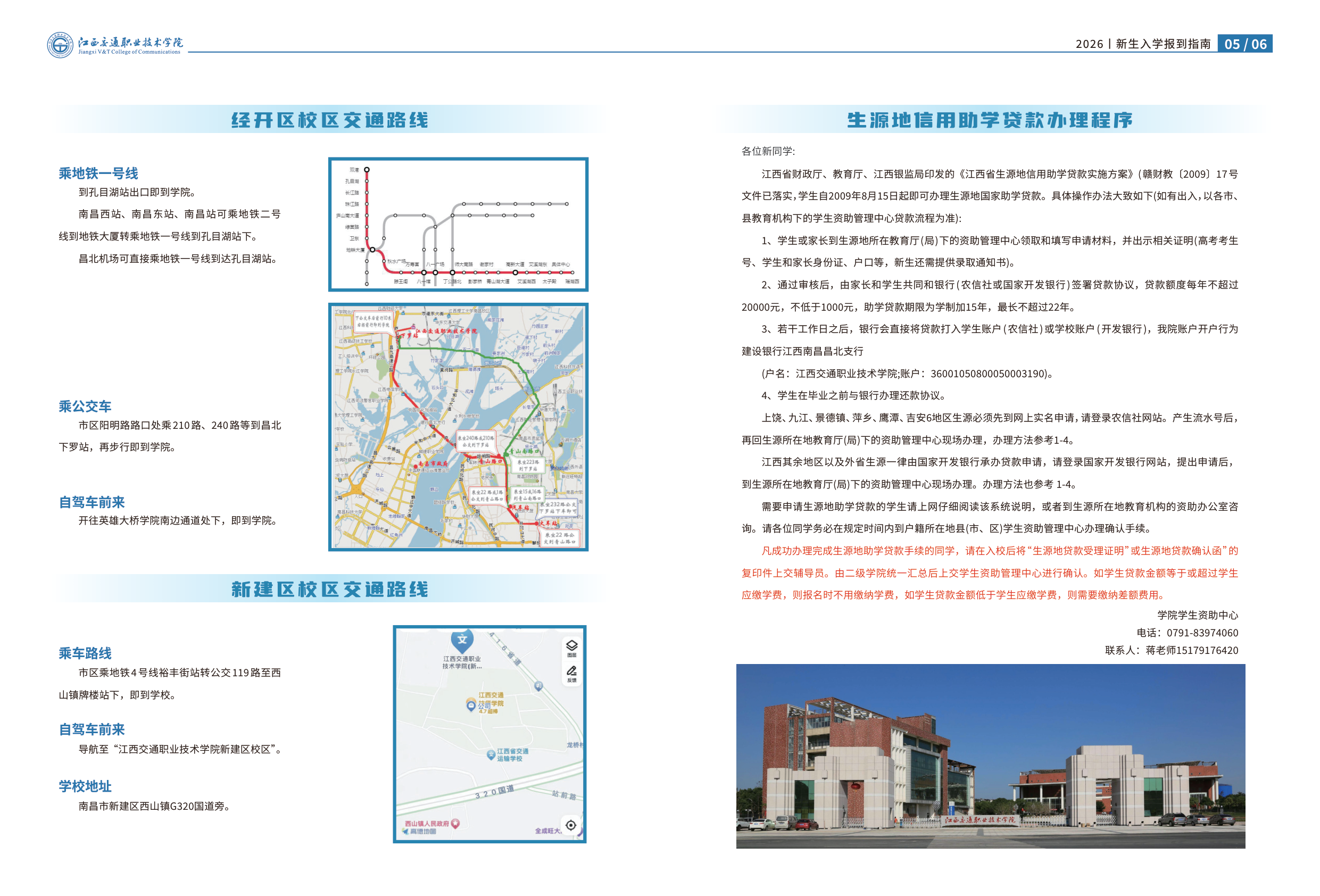Image resolution: width=1320 pixels, height=896 pixels.
Task: Click the 乘车路线 heading
Action: coord(85,653)
